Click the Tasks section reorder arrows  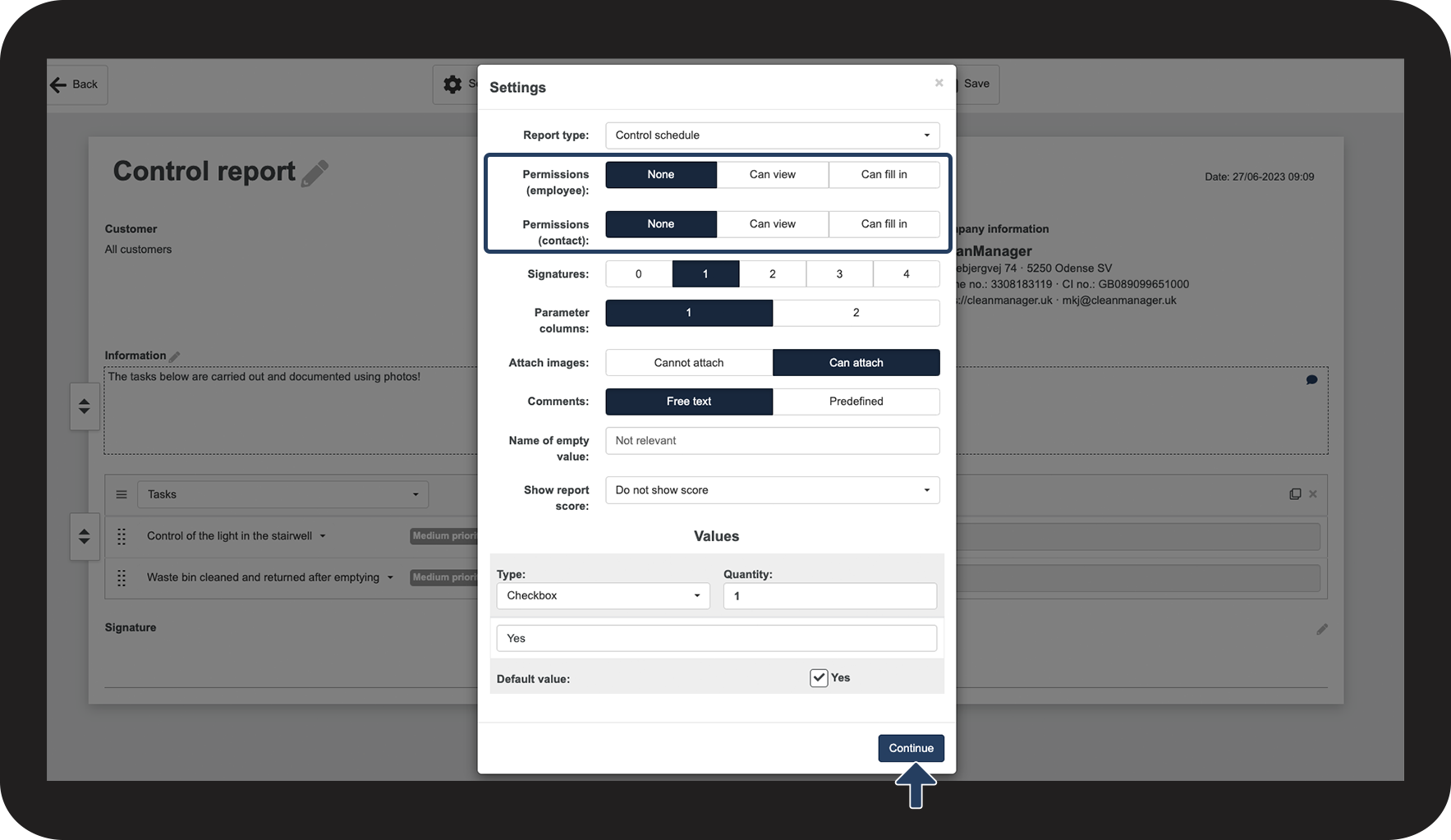click(x=85, y=537)
